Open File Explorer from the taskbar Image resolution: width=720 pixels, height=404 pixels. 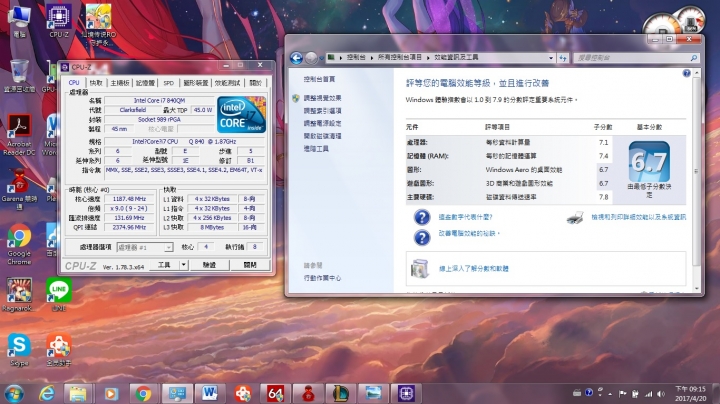(x=78, y=393)
